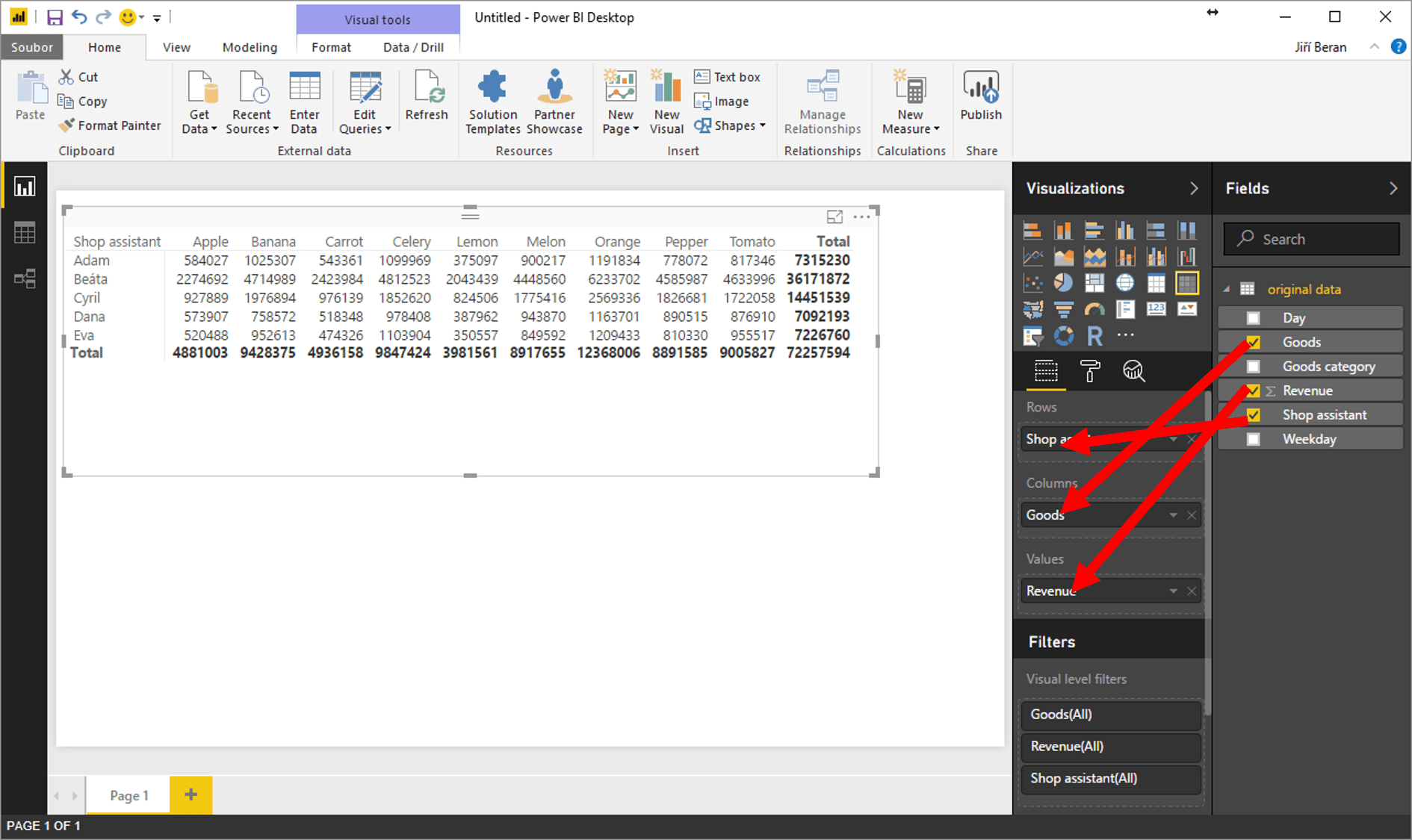Image resolution: width=1412 pixels, height=840 pixels.
Task: Select the line chart visualization
Action: (x=1032, y=258)
